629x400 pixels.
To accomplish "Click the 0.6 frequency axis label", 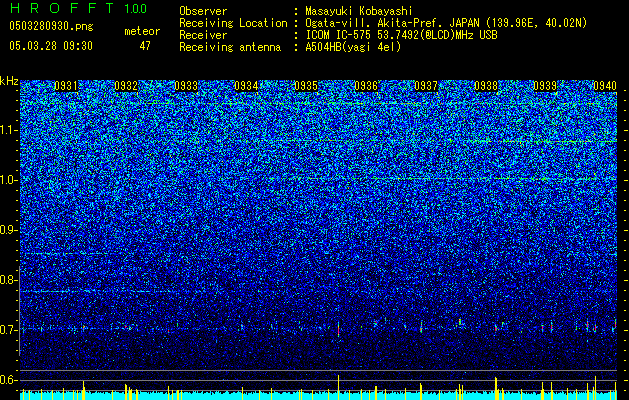I will pyautogui.click(x=8, y=380).
